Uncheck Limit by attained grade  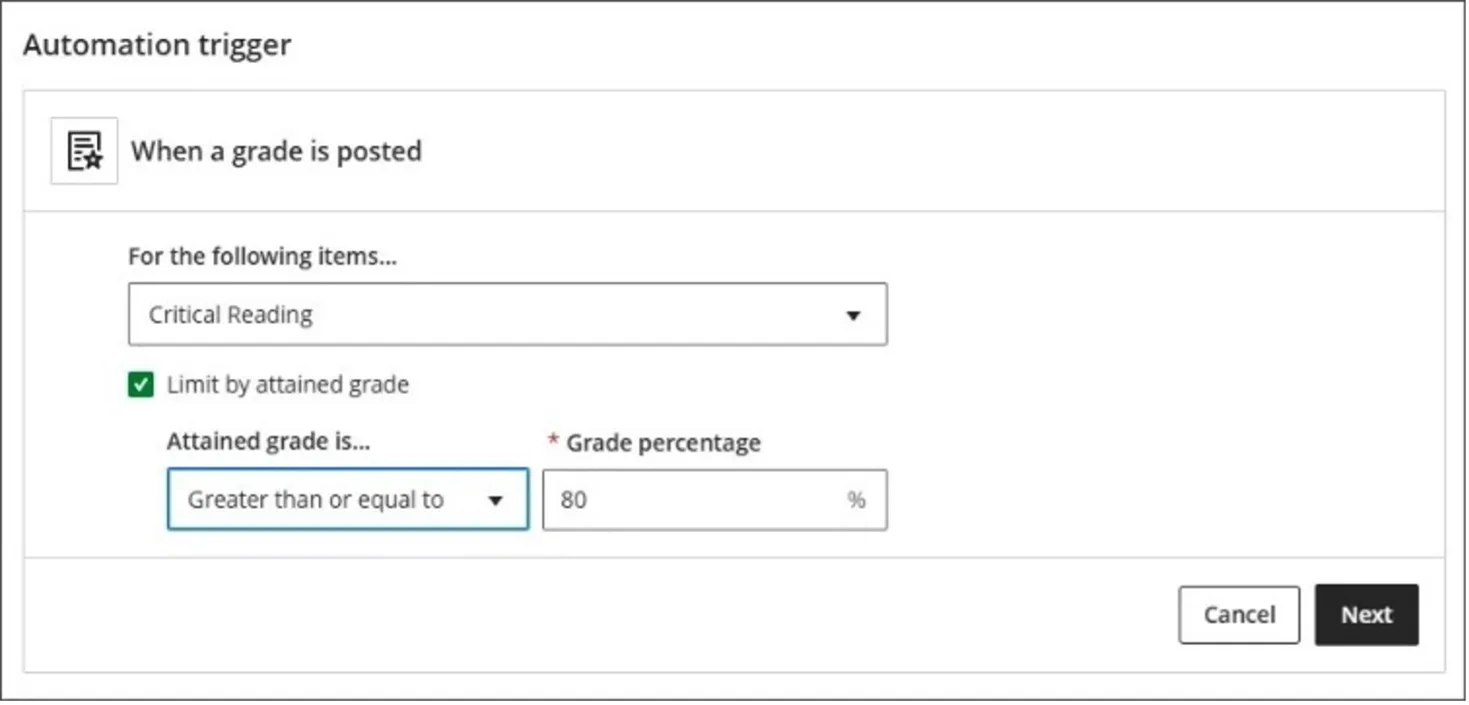(x=141, y=385)
